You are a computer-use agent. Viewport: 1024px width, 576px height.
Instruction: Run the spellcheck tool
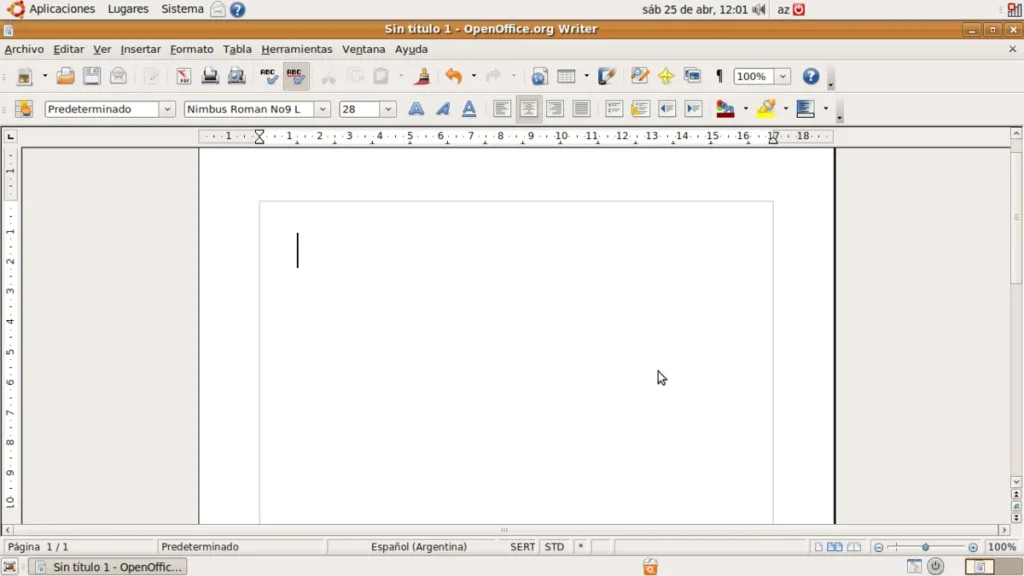click(x=265, y=76)
